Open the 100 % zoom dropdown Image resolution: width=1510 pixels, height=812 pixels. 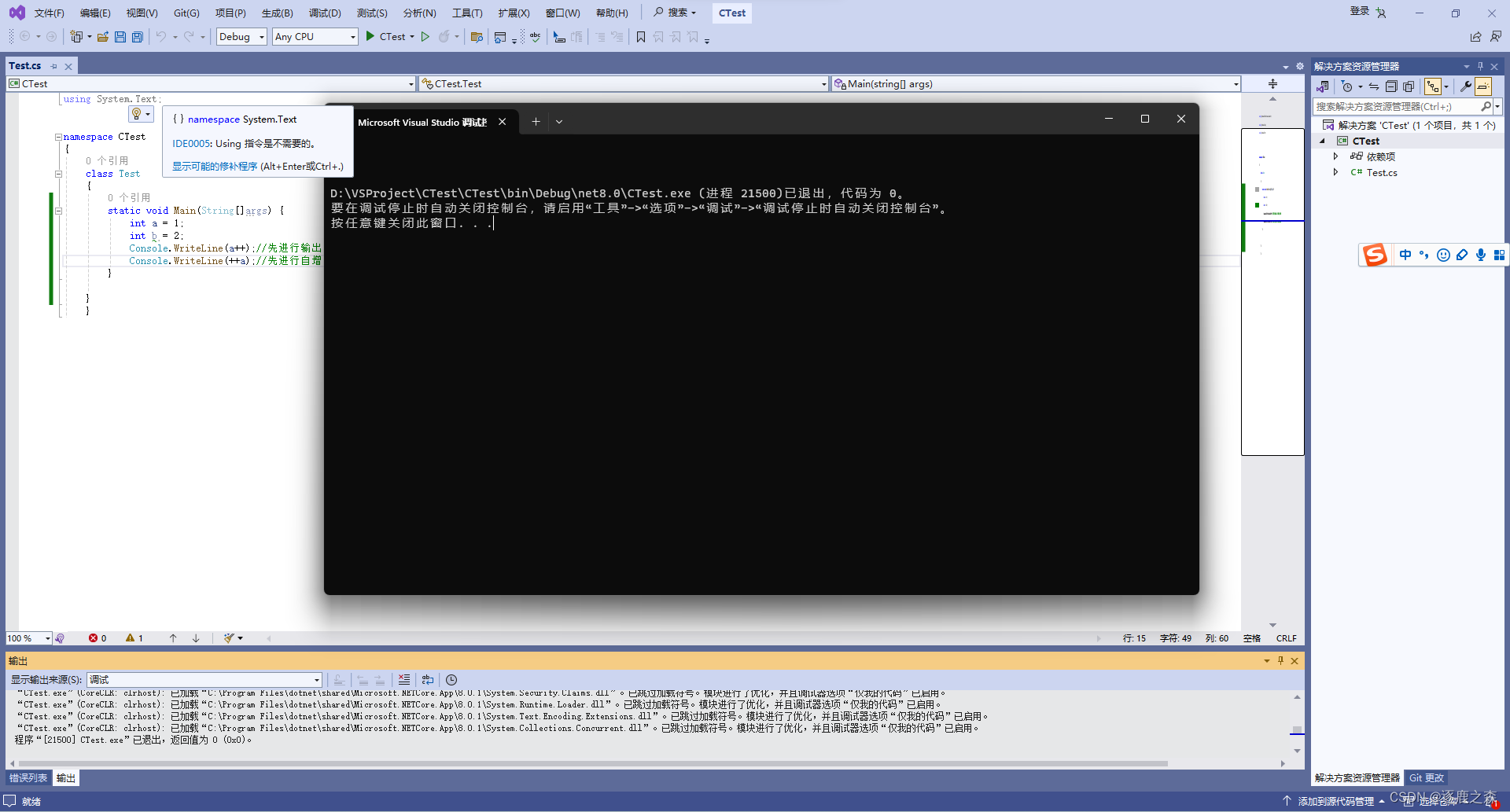29,638
